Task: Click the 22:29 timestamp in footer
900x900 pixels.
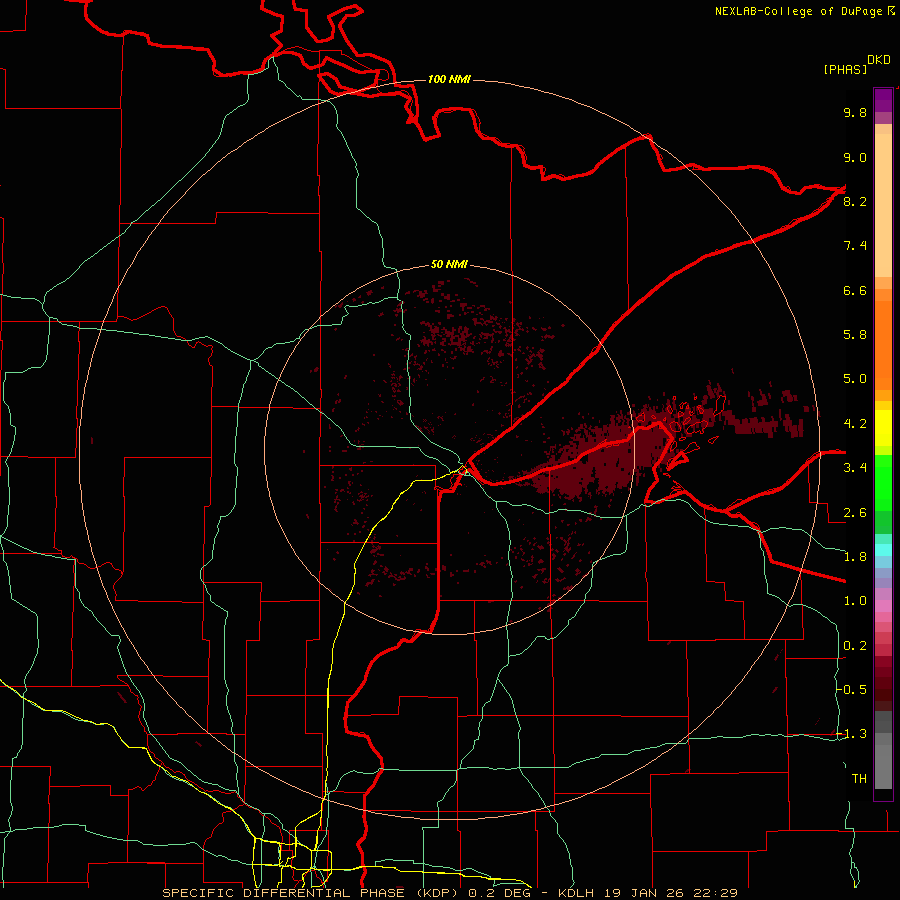Action: point(715,893)
